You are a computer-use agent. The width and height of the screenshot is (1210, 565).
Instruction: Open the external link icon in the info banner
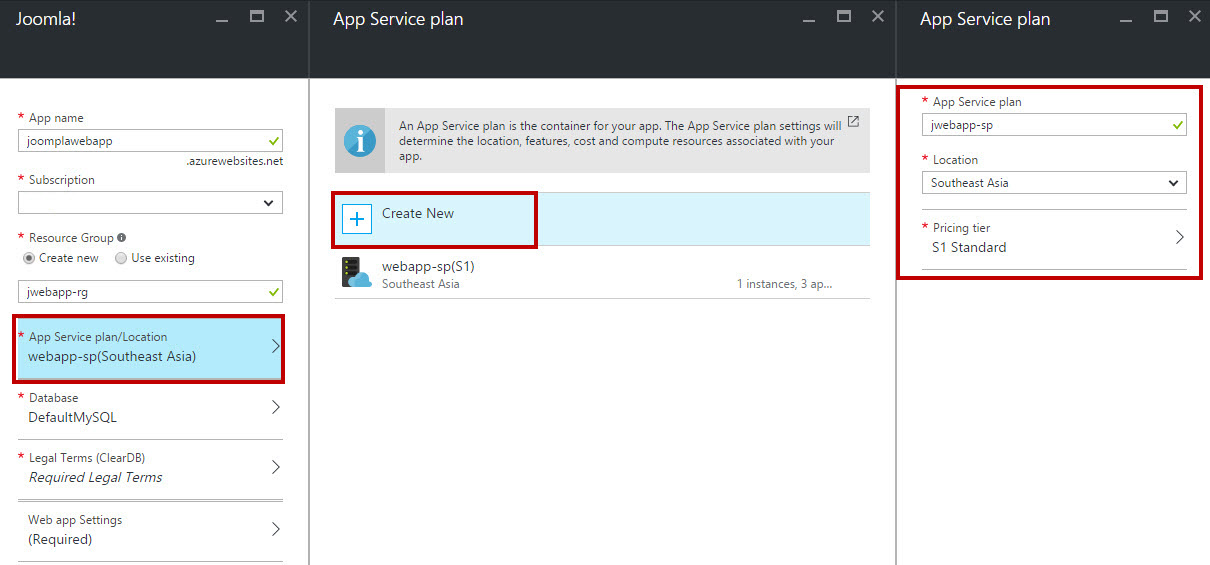853,122
